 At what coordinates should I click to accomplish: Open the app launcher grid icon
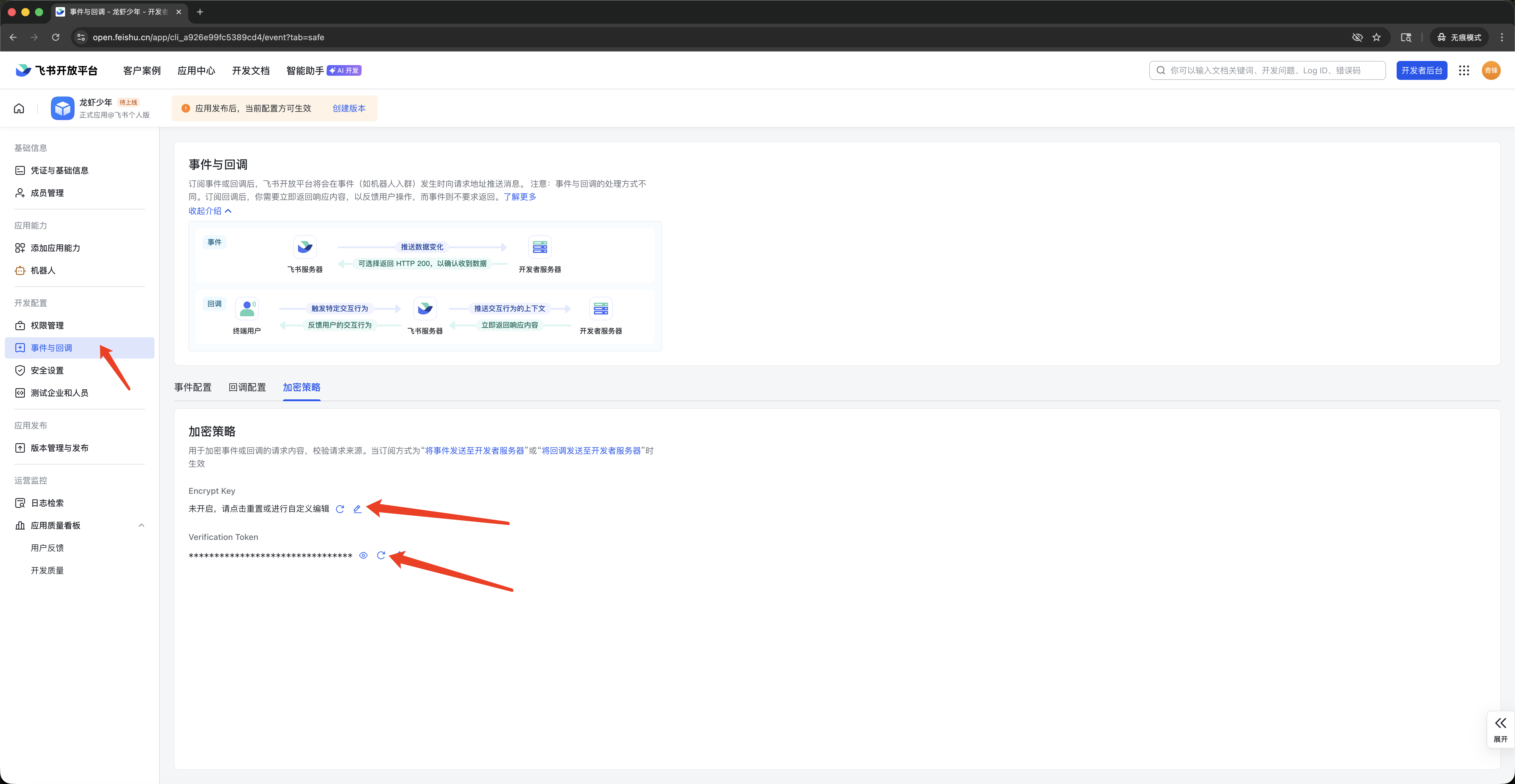1464,71
